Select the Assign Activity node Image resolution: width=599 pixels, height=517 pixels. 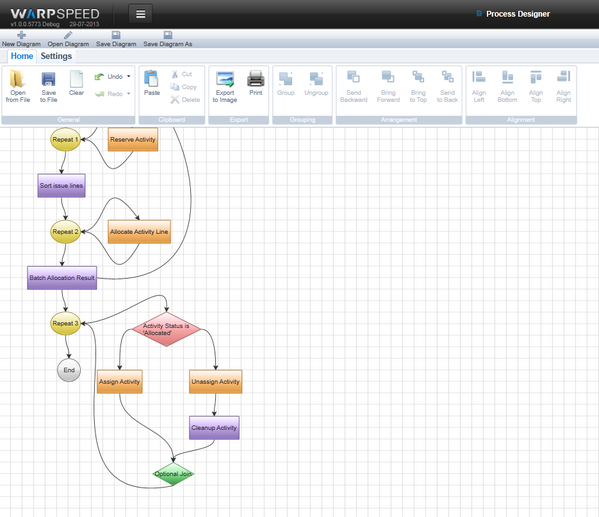(120, 382)
